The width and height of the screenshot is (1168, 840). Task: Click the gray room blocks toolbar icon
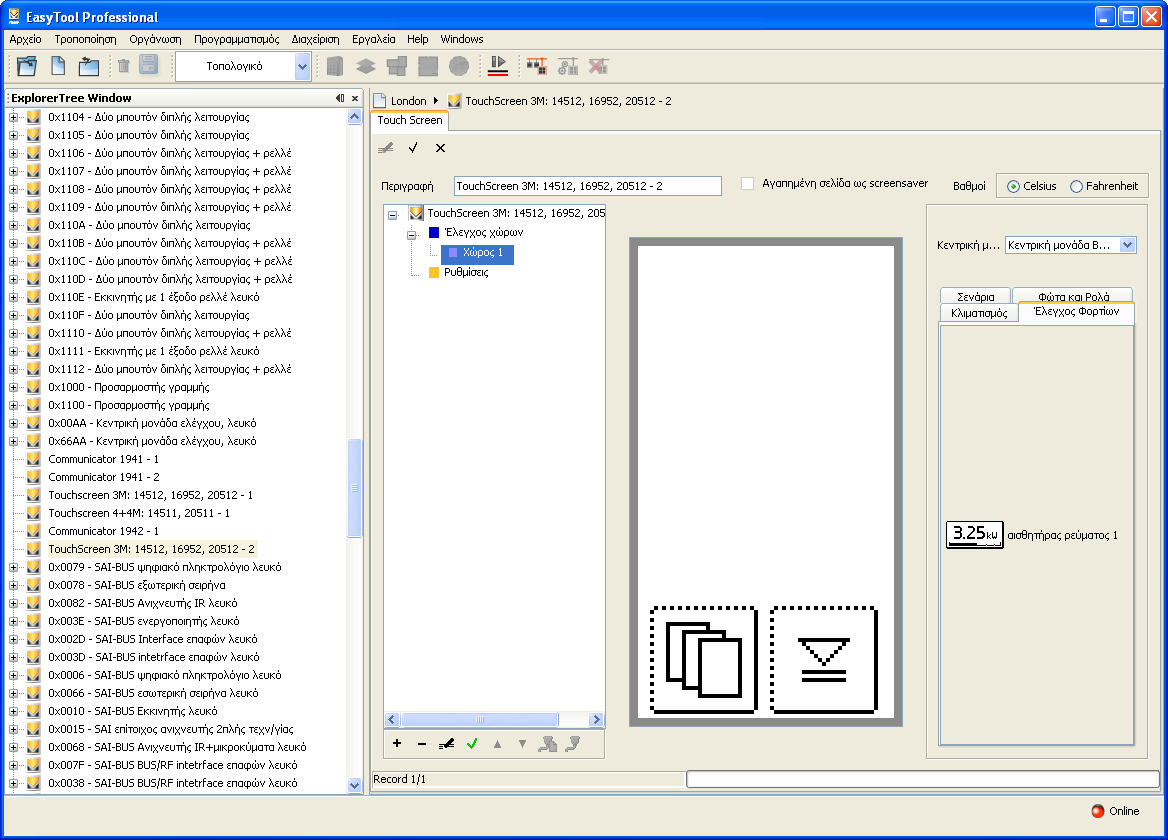(397, 66)
